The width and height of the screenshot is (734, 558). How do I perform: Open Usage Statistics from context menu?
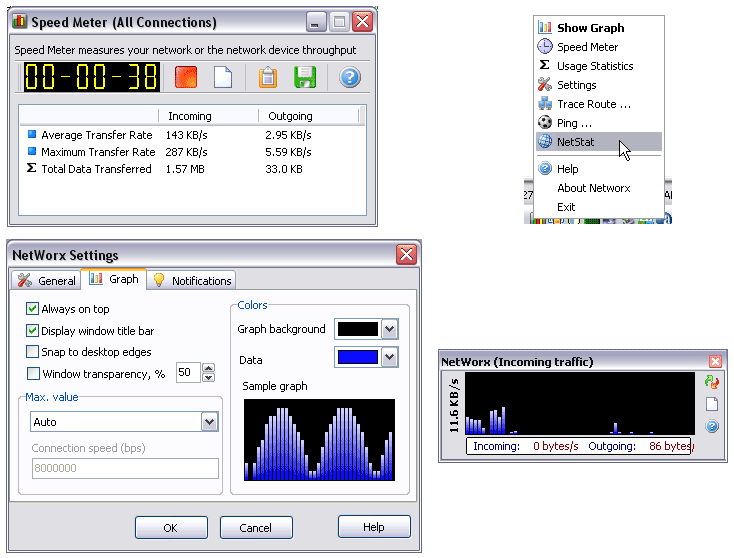pos(599,66)
